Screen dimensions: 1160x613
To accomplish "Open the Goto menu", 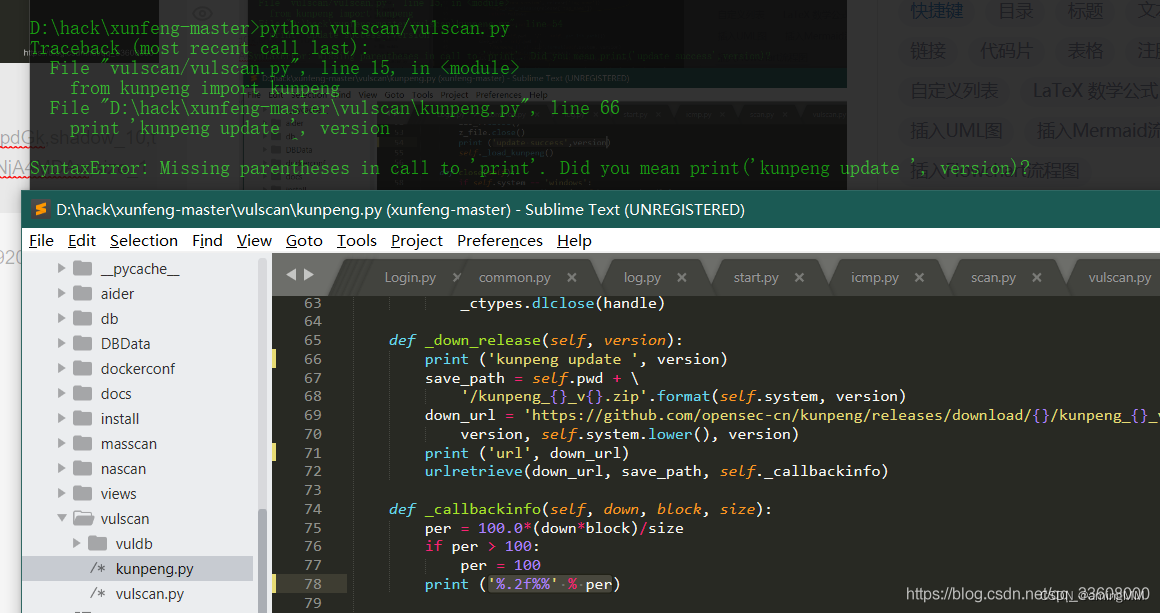I will tap(304, 241).
